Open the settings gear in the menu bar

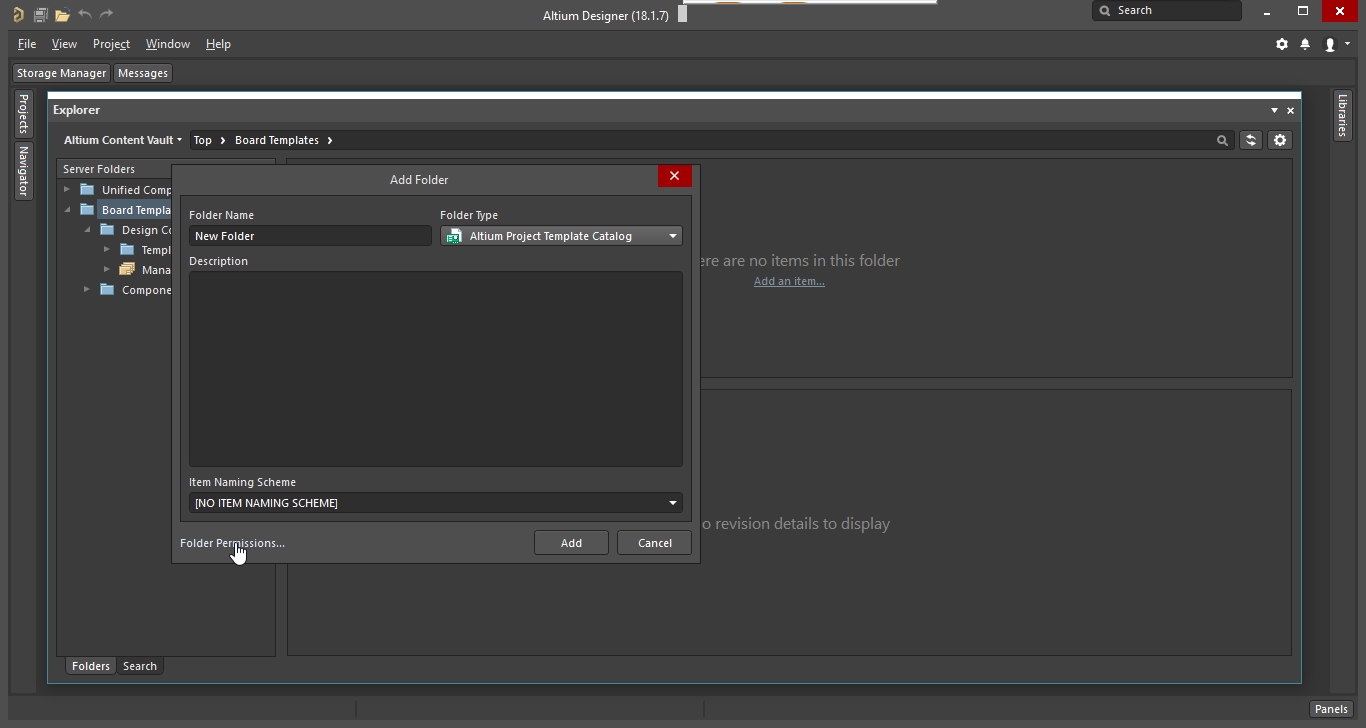point(1282,44)
